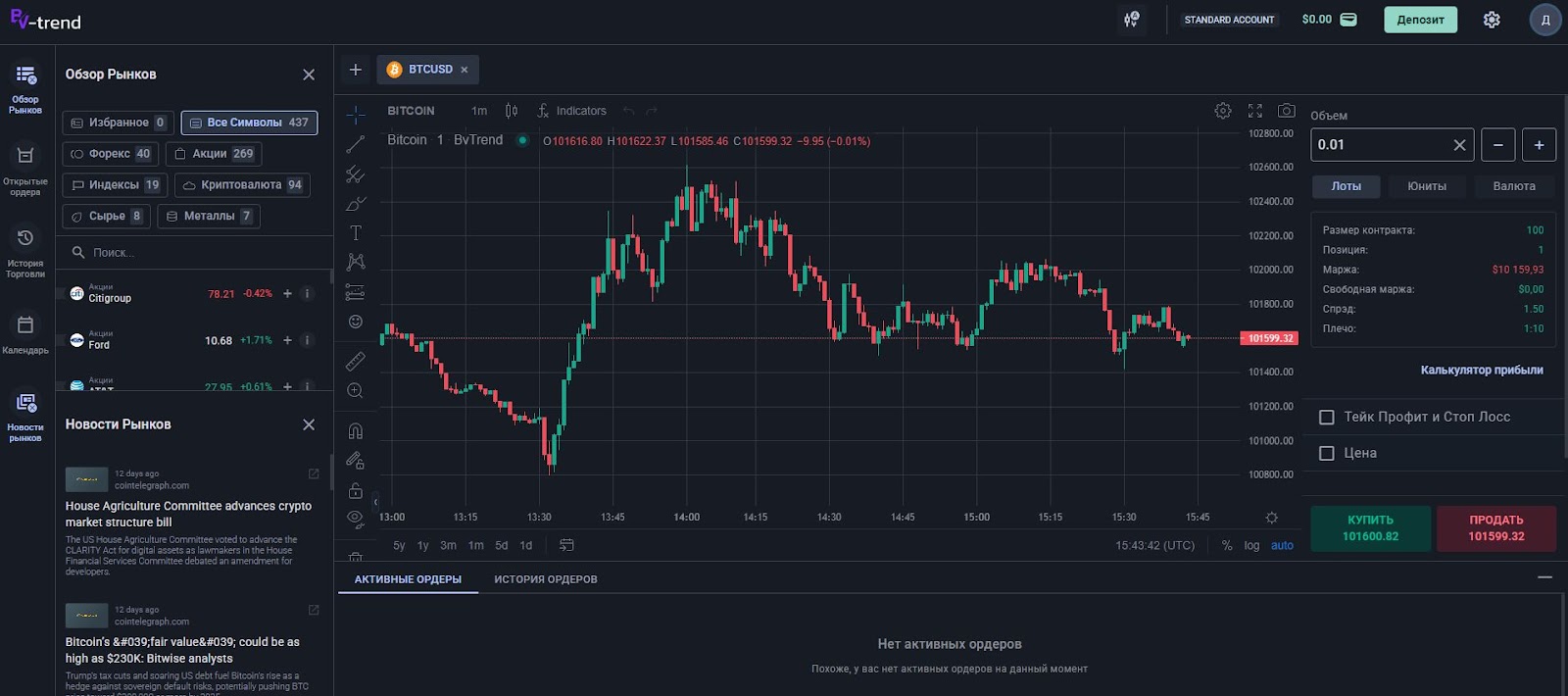Open the Trade History sidebar panel
Viewport: 1568px width, 696px height.
[x=25, y=250]
